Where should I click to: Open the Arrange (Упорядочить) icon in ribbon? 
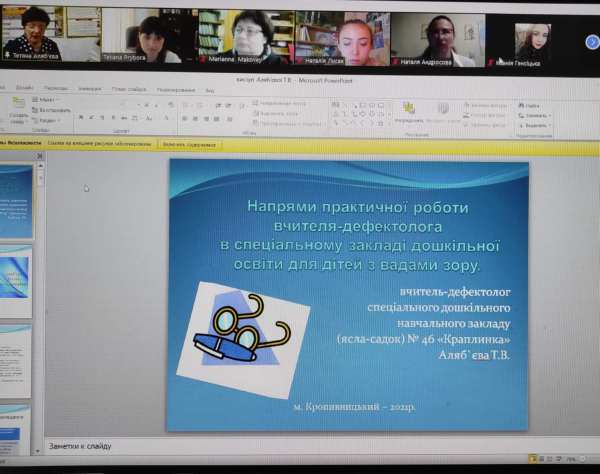410,109
